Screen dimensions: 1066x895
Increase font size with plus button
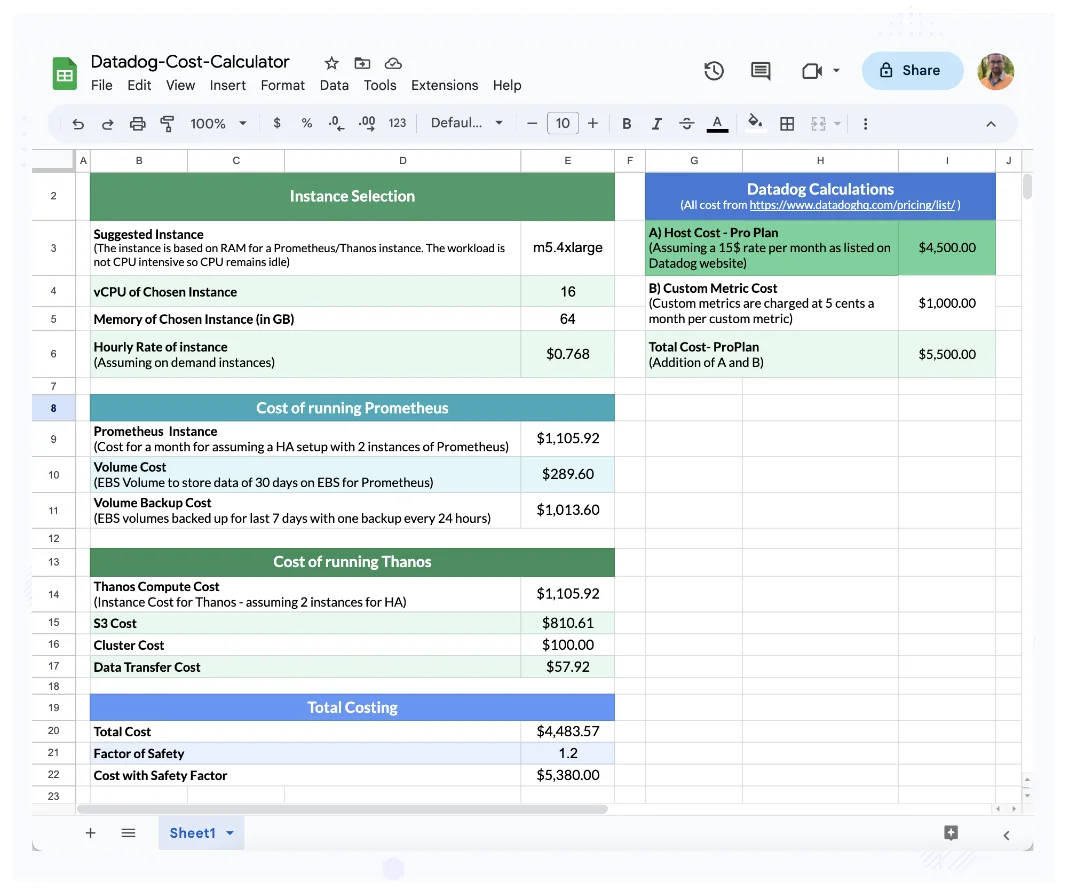click(593, 124)
